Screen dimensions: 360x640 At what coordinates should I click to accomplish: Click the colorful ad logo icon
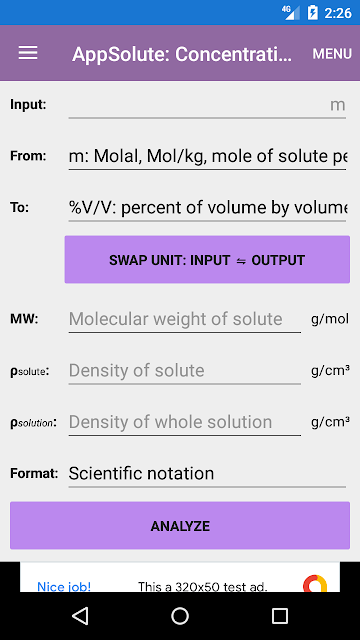315,584
